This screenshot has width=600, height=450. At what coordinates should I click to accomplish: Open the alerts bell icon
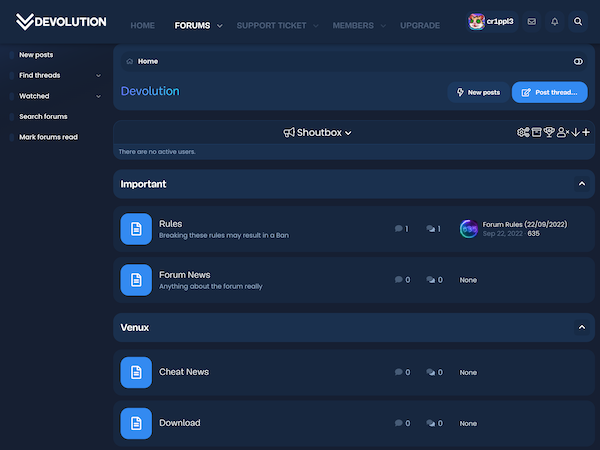tap(555, 21)
